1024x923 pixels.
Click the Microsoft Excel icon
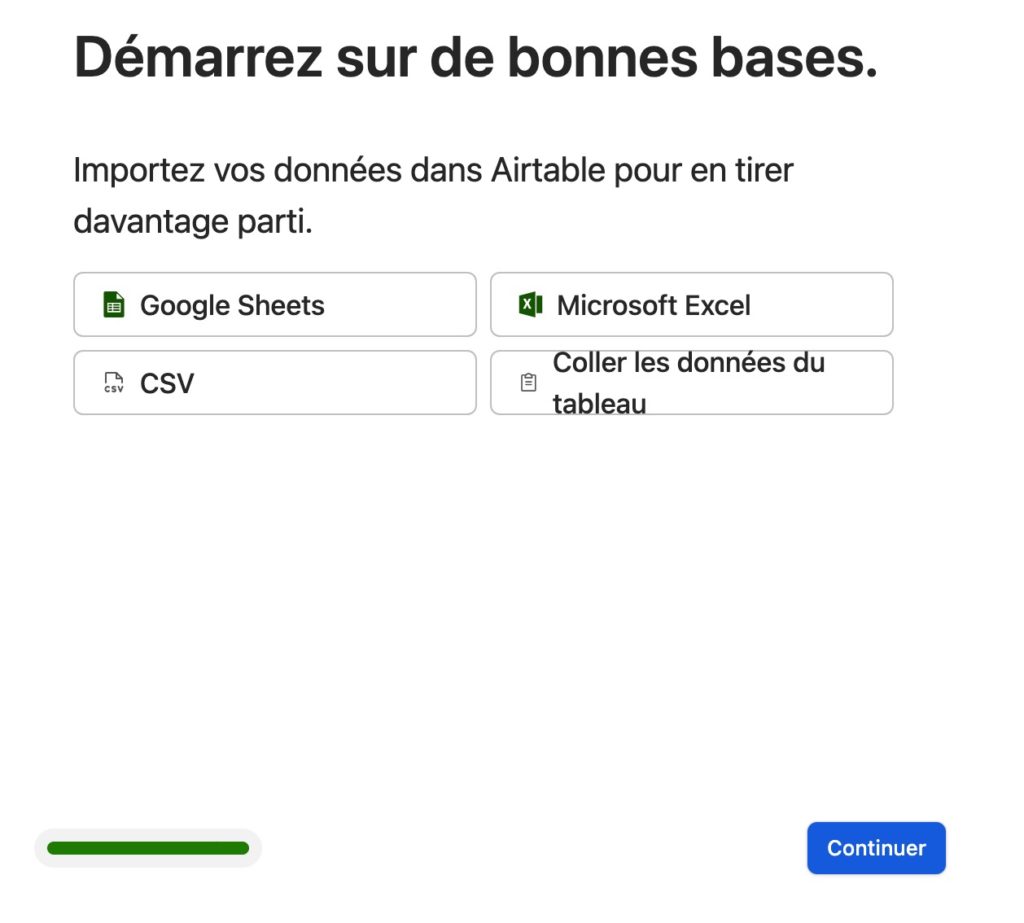click(530, 303)
